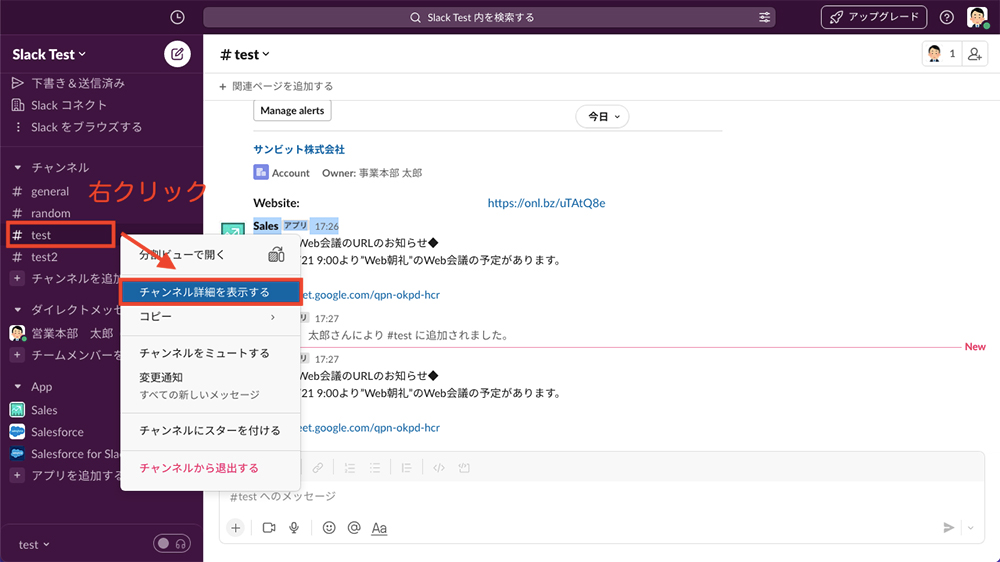
Task: Open the help question mark icon
Action: [946, 17]
